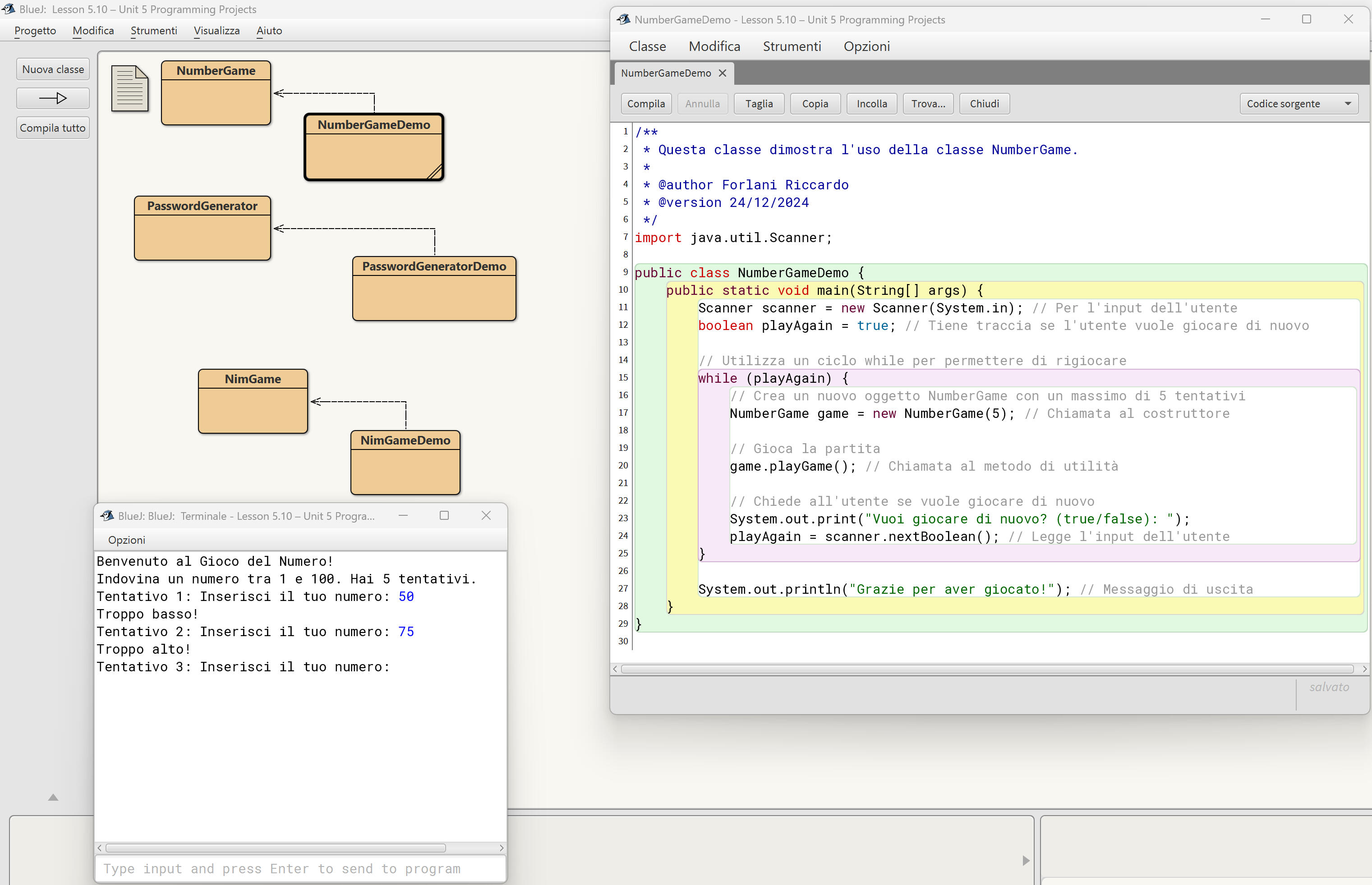Click the Nuova classe button

click(53, 69)
